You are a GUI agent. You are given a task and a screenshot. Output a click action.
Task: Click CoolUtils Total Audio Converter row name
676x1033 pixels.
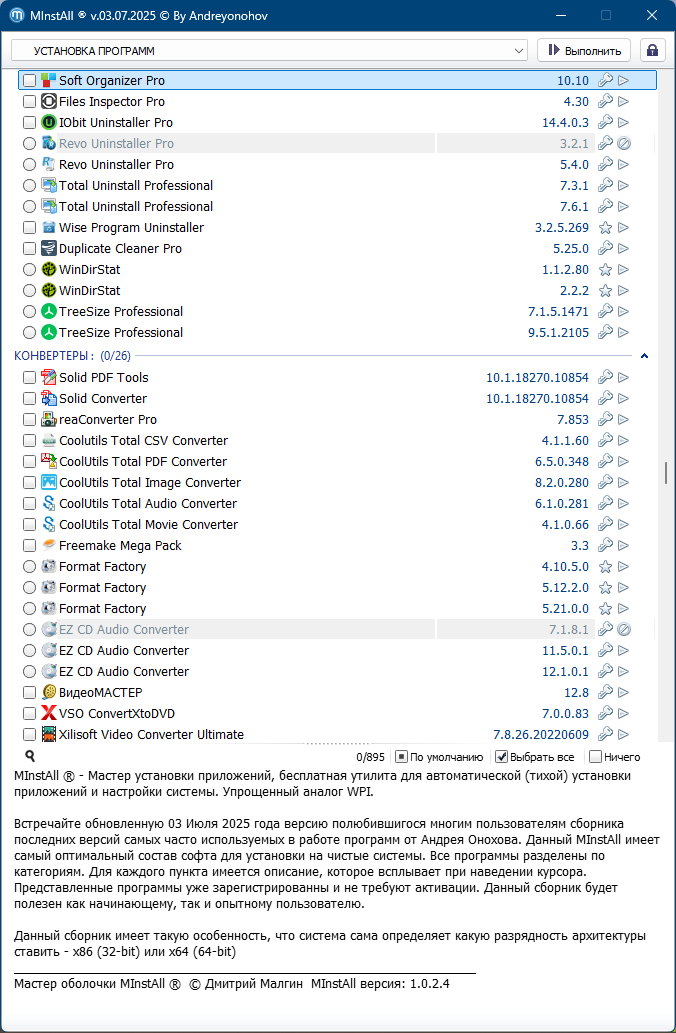coord(148,504)
